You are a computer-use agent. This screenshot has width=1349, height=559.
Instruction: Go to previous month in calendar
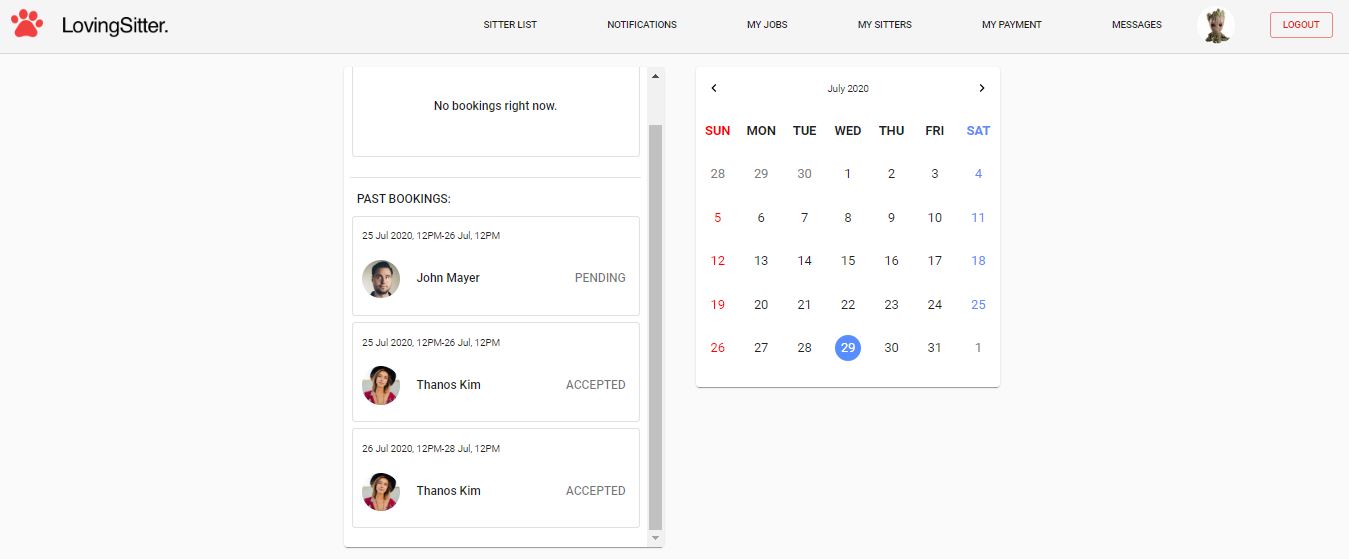click(x=714, y=88)
